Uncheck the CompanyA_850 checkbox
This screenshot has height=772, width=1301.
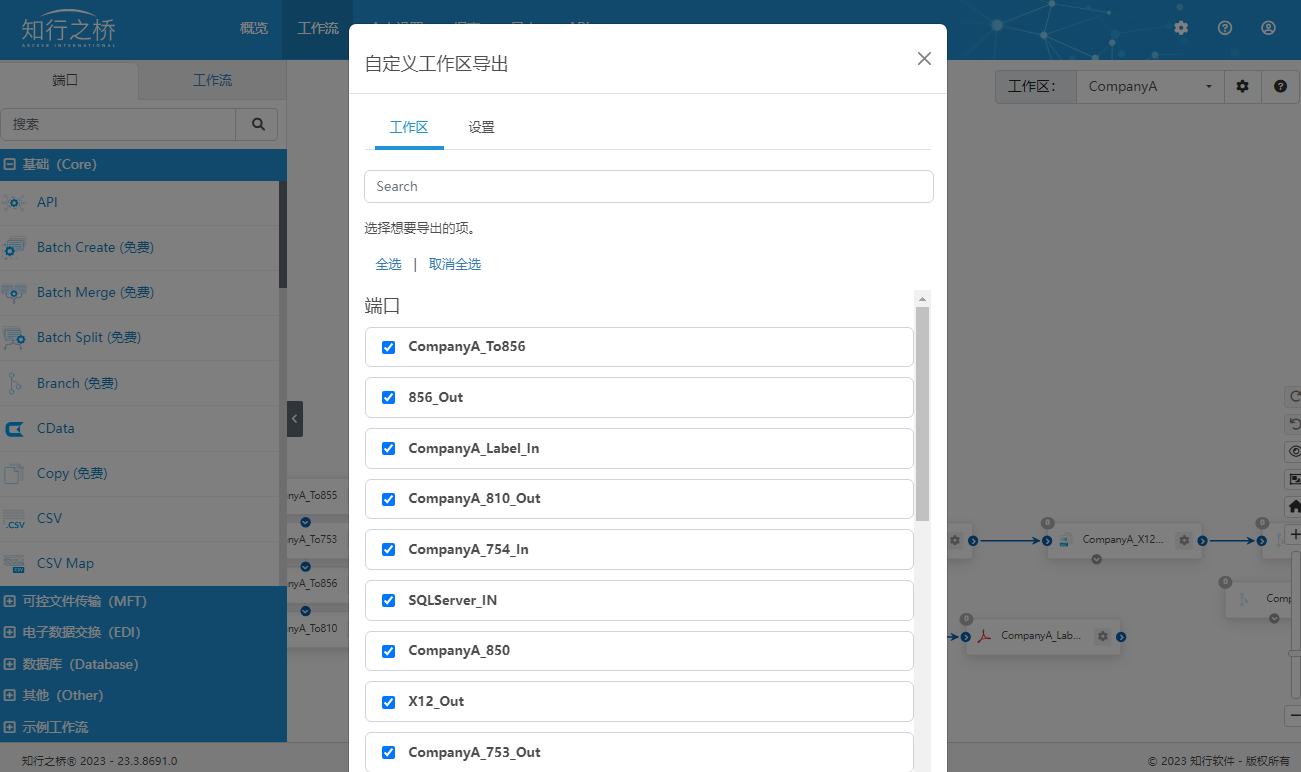(389, 650)
